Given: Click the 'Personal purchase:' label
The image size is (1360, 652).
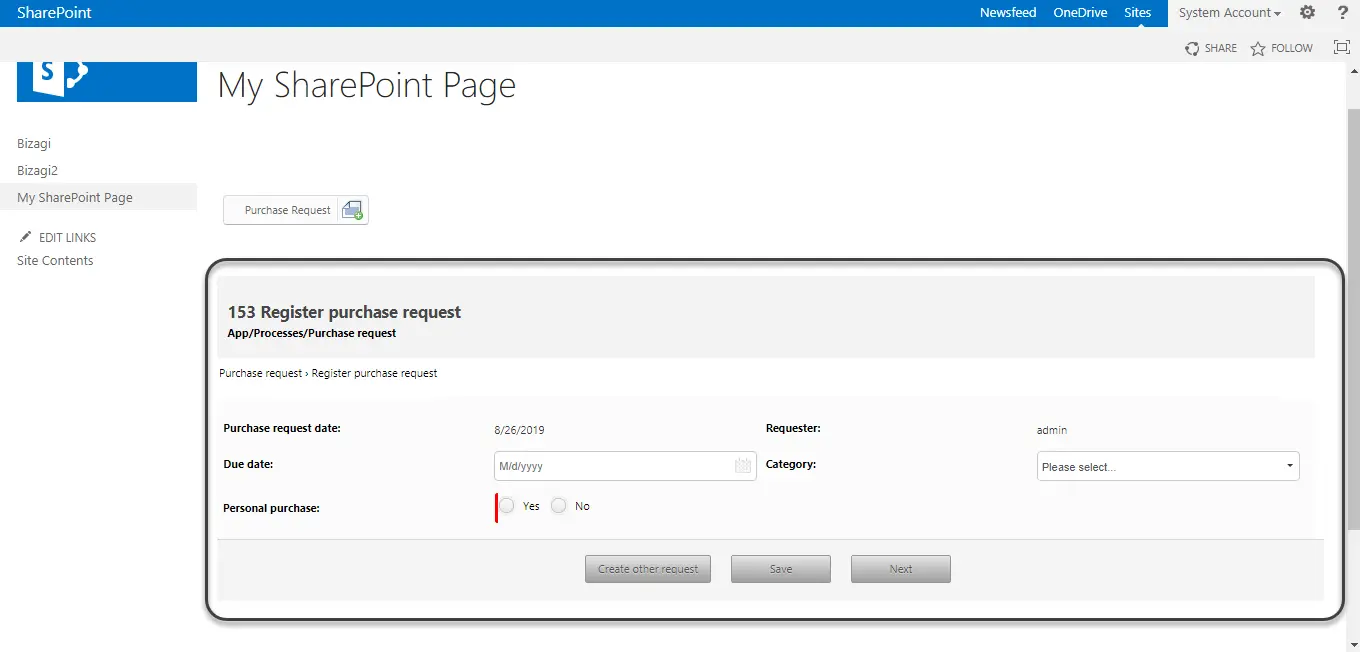Looking at the screenshot, I should click(x=271, y=508).
